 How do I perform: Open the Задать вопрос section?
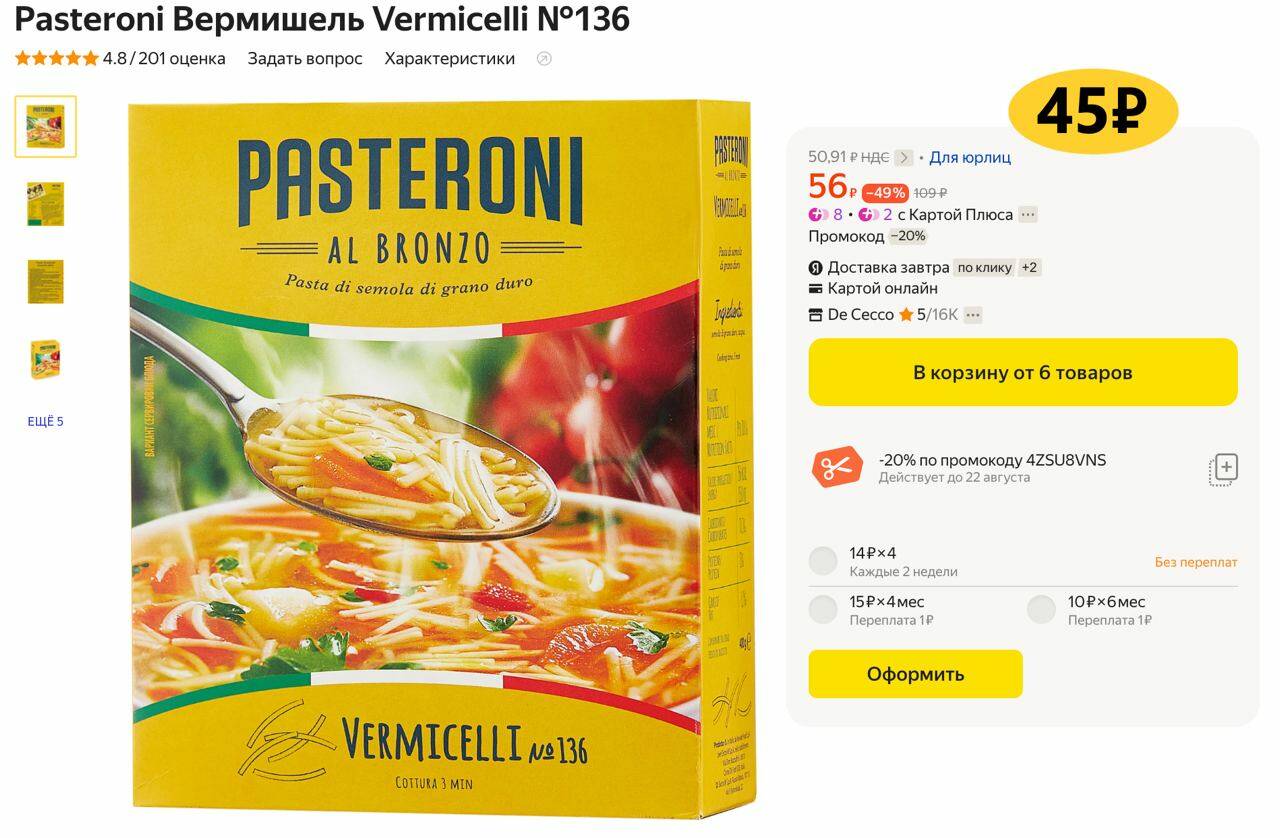(x=305, y=59)
